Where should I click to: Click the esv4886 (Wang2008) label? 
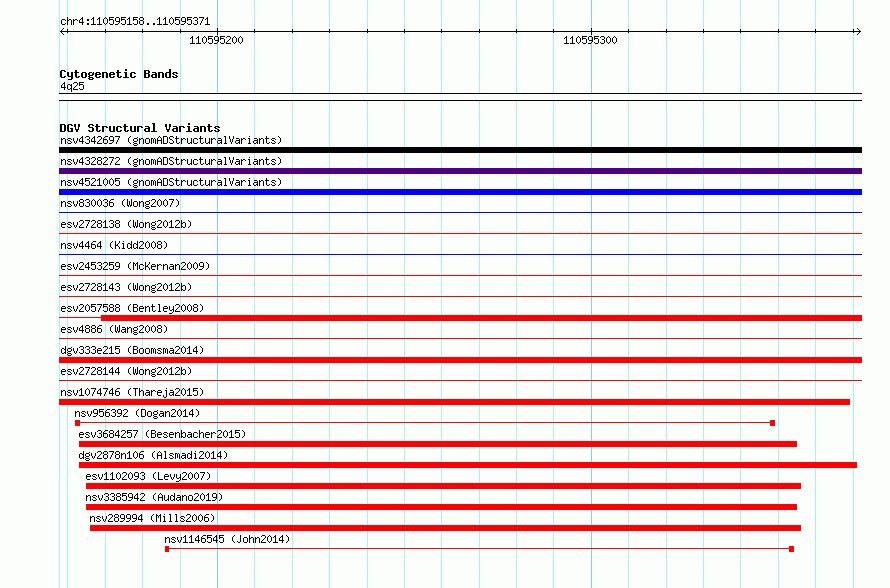[114, 329]
